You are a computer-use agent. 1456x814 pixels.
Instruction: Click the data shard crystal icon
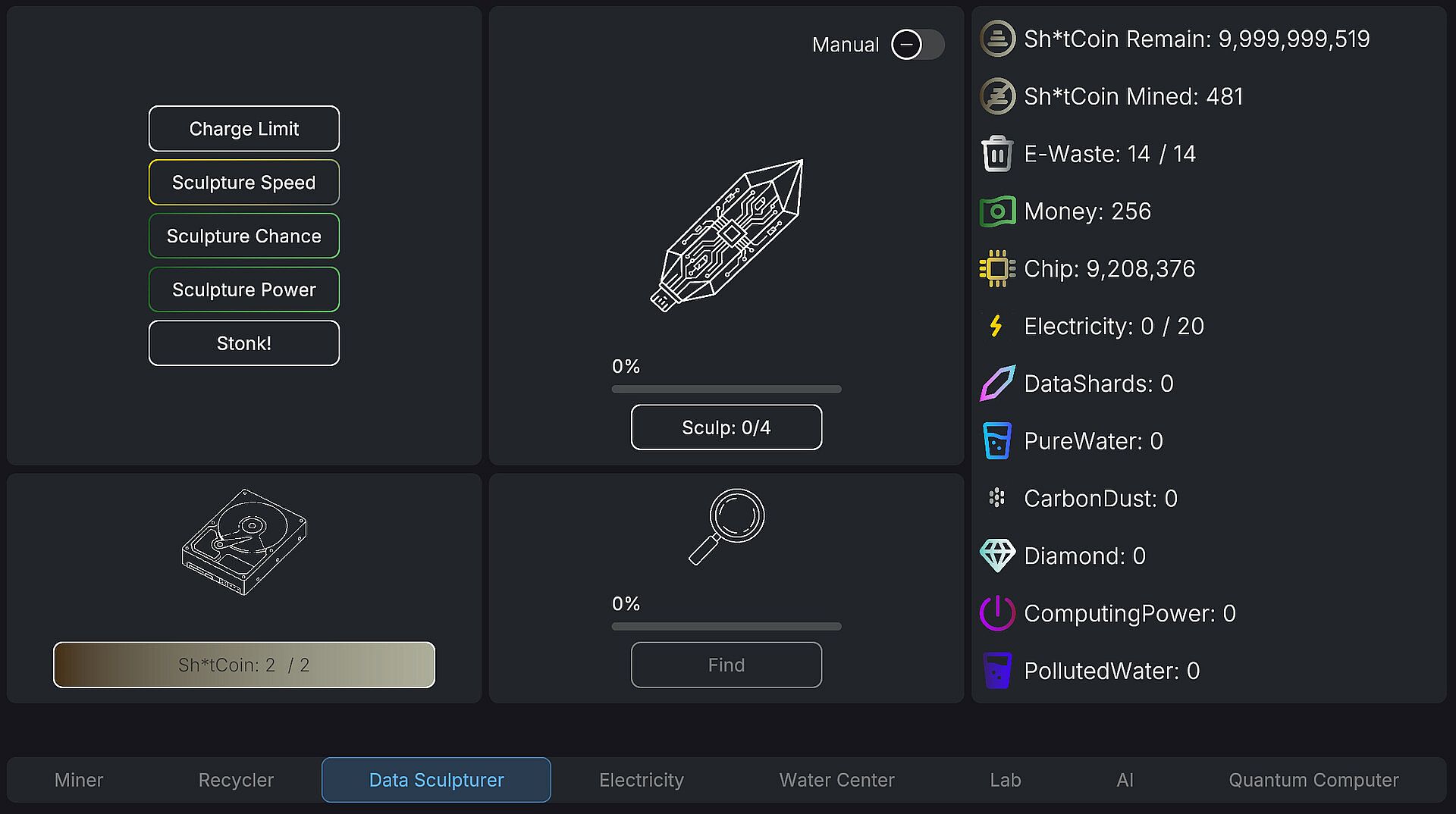726,236
